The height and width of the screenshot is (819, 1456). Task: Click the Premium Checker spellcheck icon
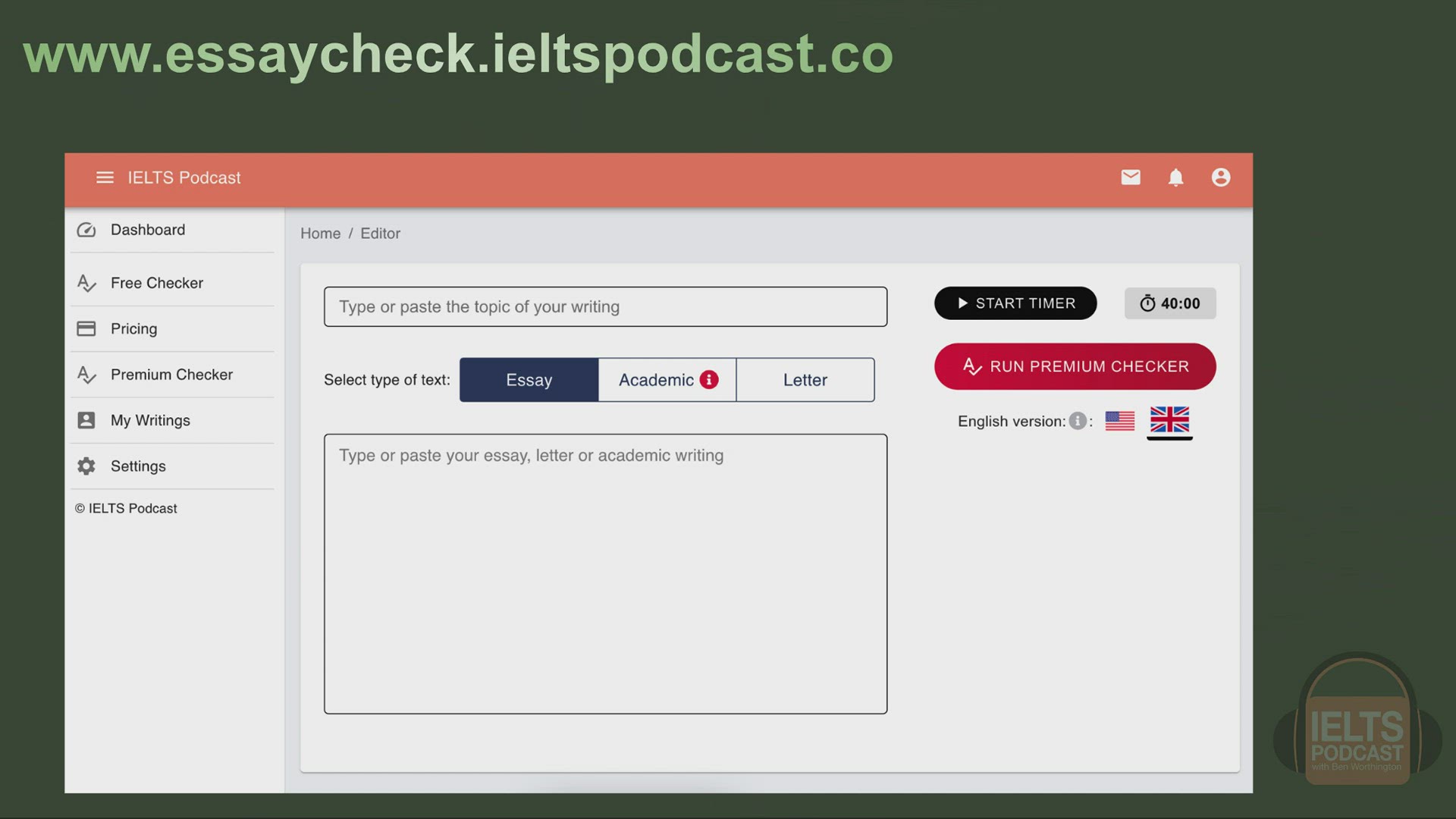pyautogui.click(x=86, y=375)
